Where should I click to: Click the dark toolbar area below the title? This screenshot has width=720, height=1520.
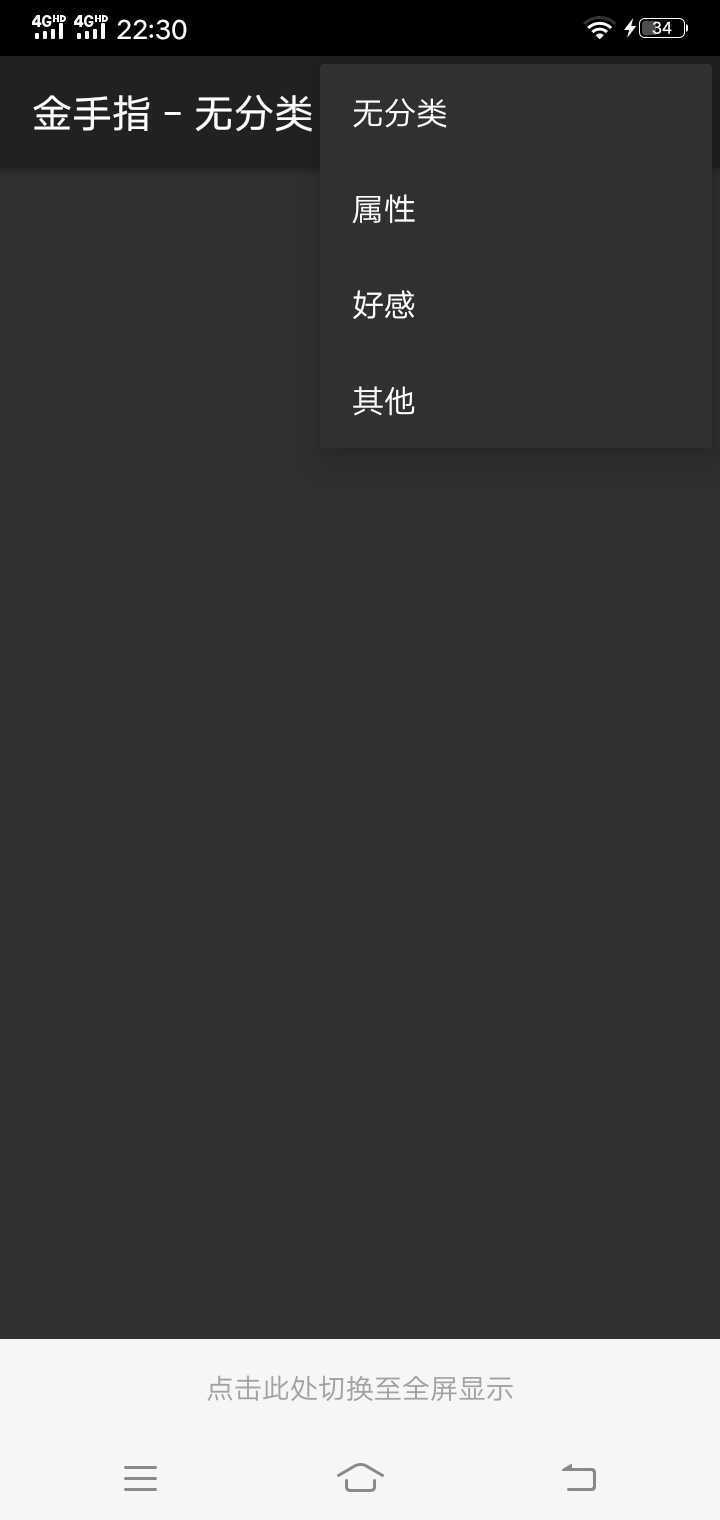pos(160,155)
